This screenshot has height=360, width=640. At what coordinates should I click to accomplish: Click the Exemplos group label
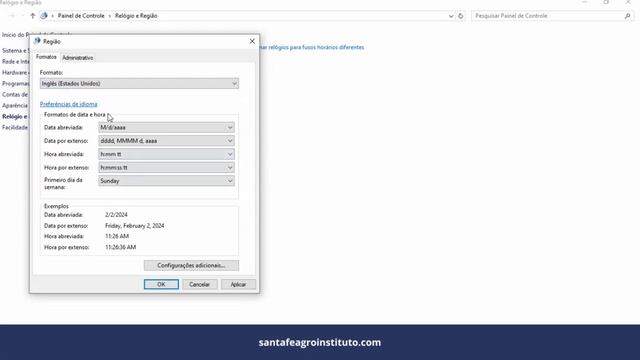56,206
